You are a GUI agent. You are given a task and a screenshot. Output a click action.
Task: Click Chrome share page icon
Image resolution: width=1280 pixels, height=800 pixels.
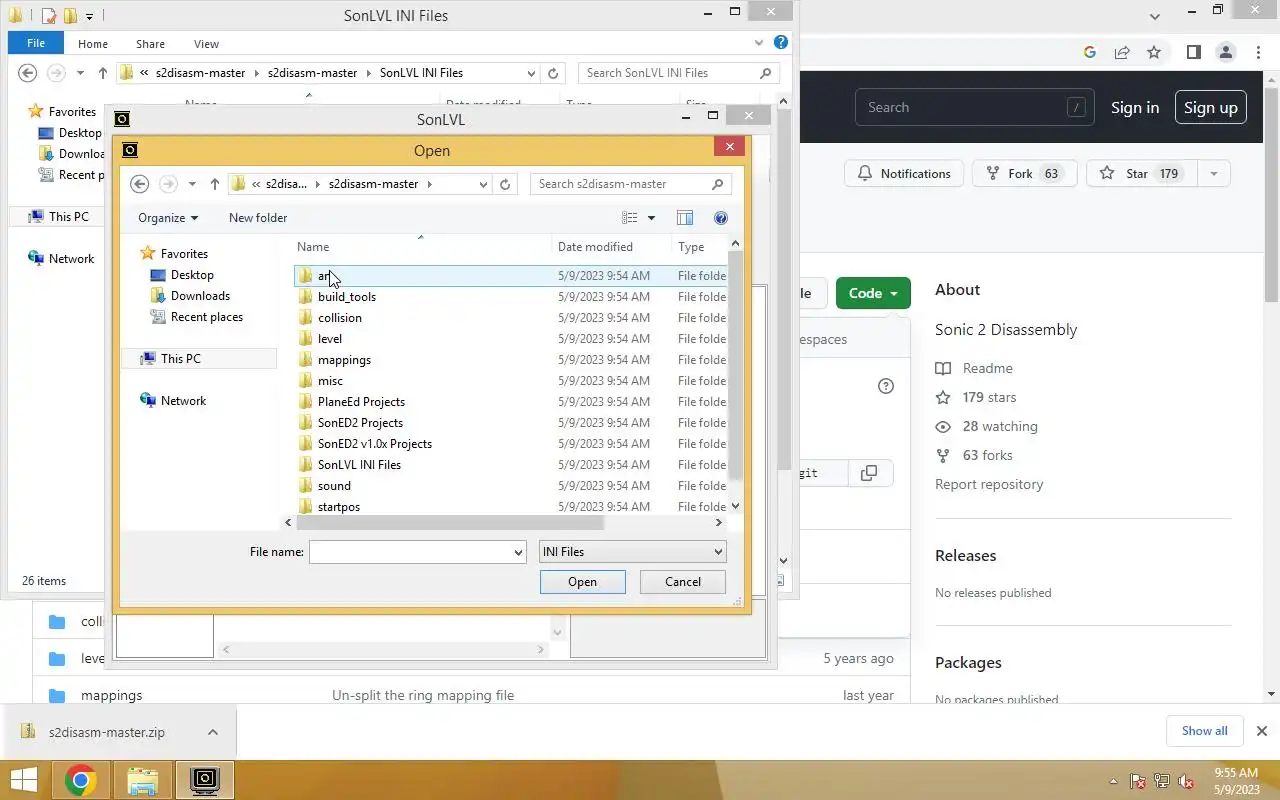(1122, 53)
